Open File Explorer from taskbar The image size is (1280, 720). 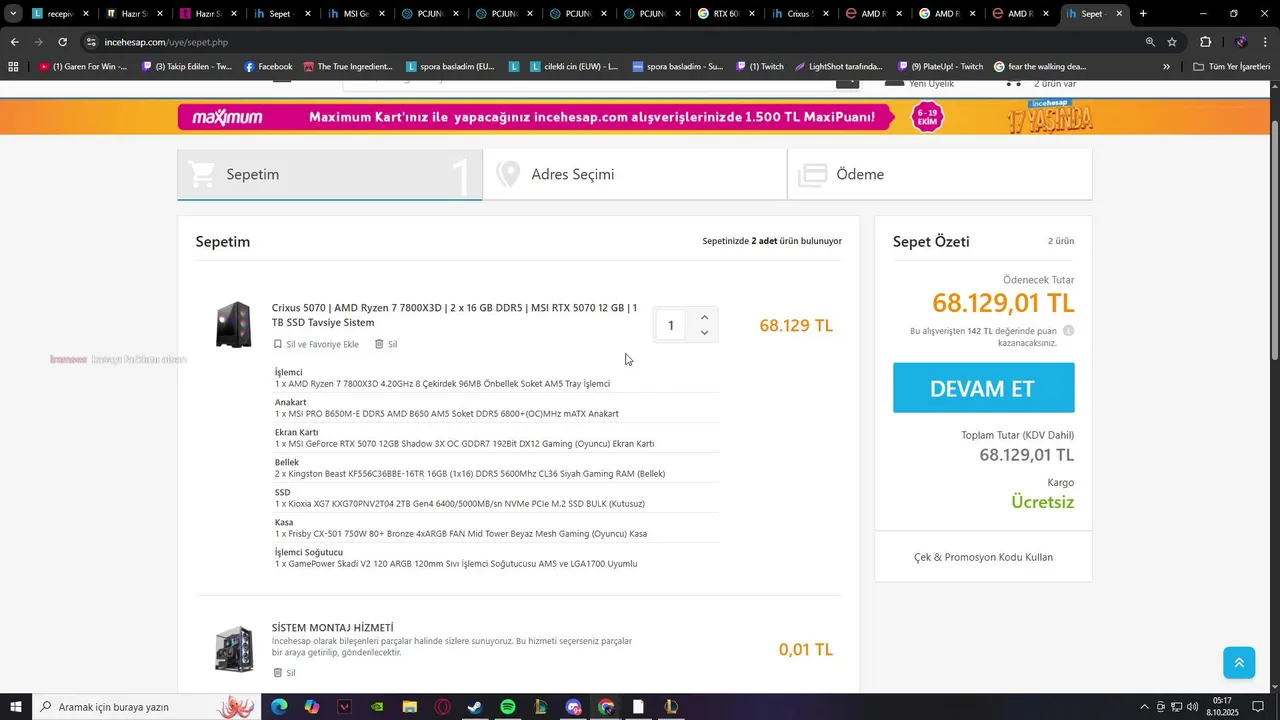tap(410, 707)
